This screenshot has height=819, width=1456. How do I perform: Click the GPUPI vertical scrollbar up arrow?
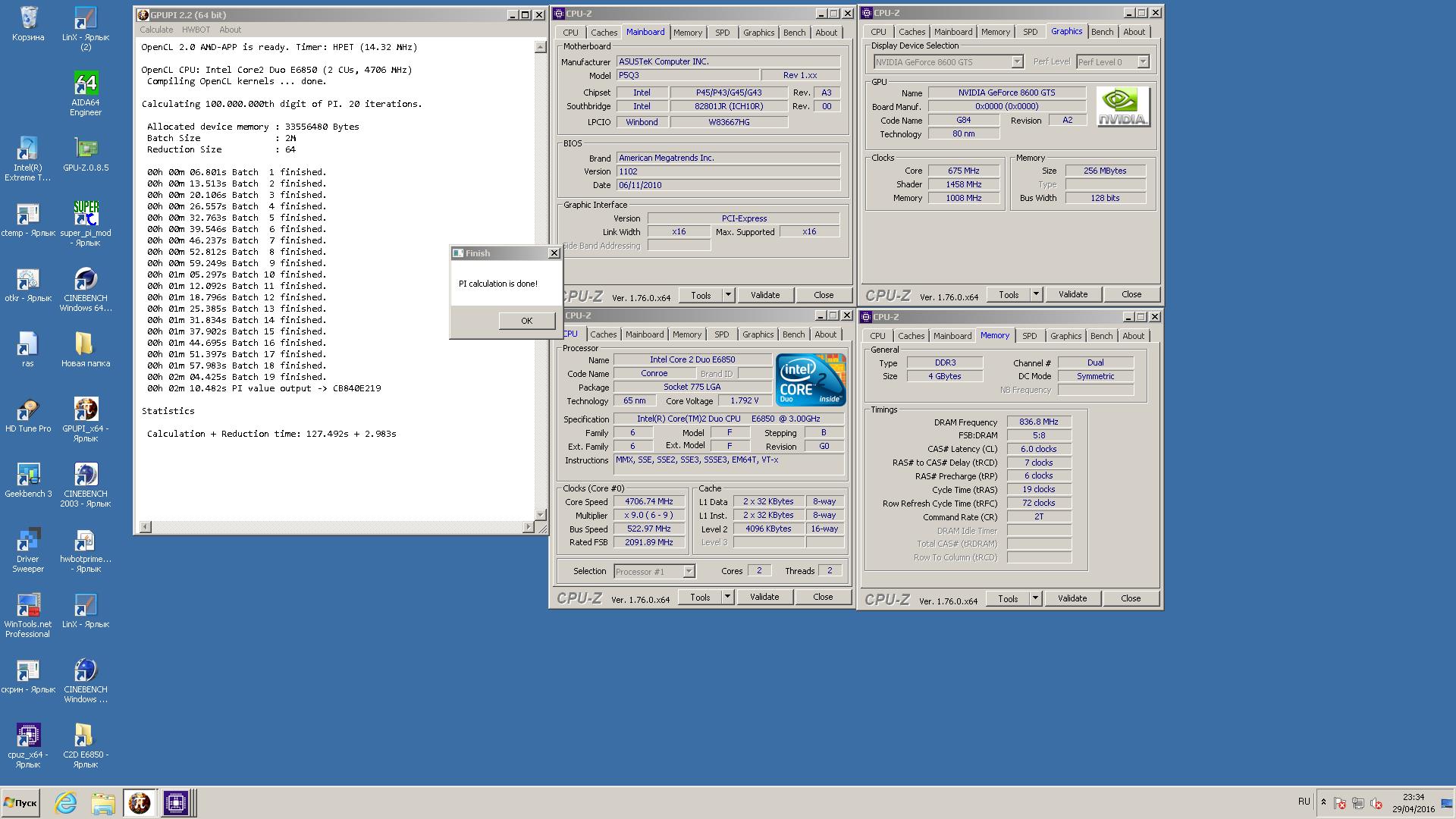point(540,47)
